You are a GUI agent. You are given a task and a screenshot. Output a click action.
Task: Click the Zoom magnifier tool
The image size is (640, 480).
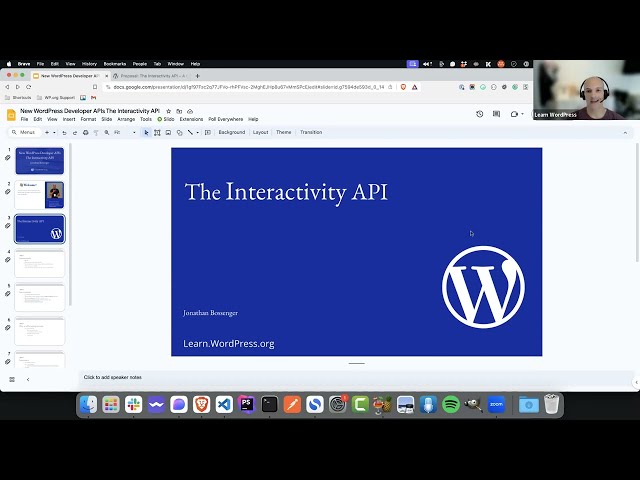107,133
